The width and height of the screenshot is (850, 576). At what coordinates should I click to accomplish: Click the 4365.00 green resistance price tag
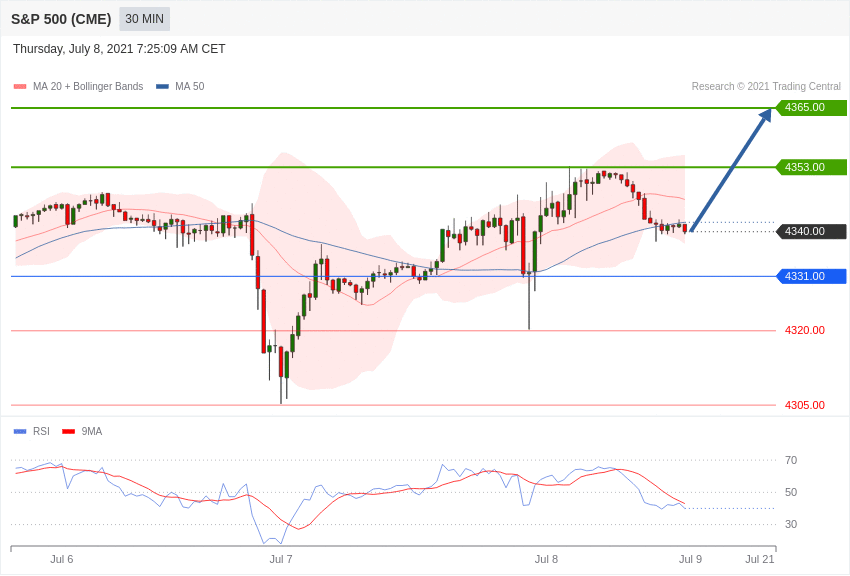[x=812, y=107]
